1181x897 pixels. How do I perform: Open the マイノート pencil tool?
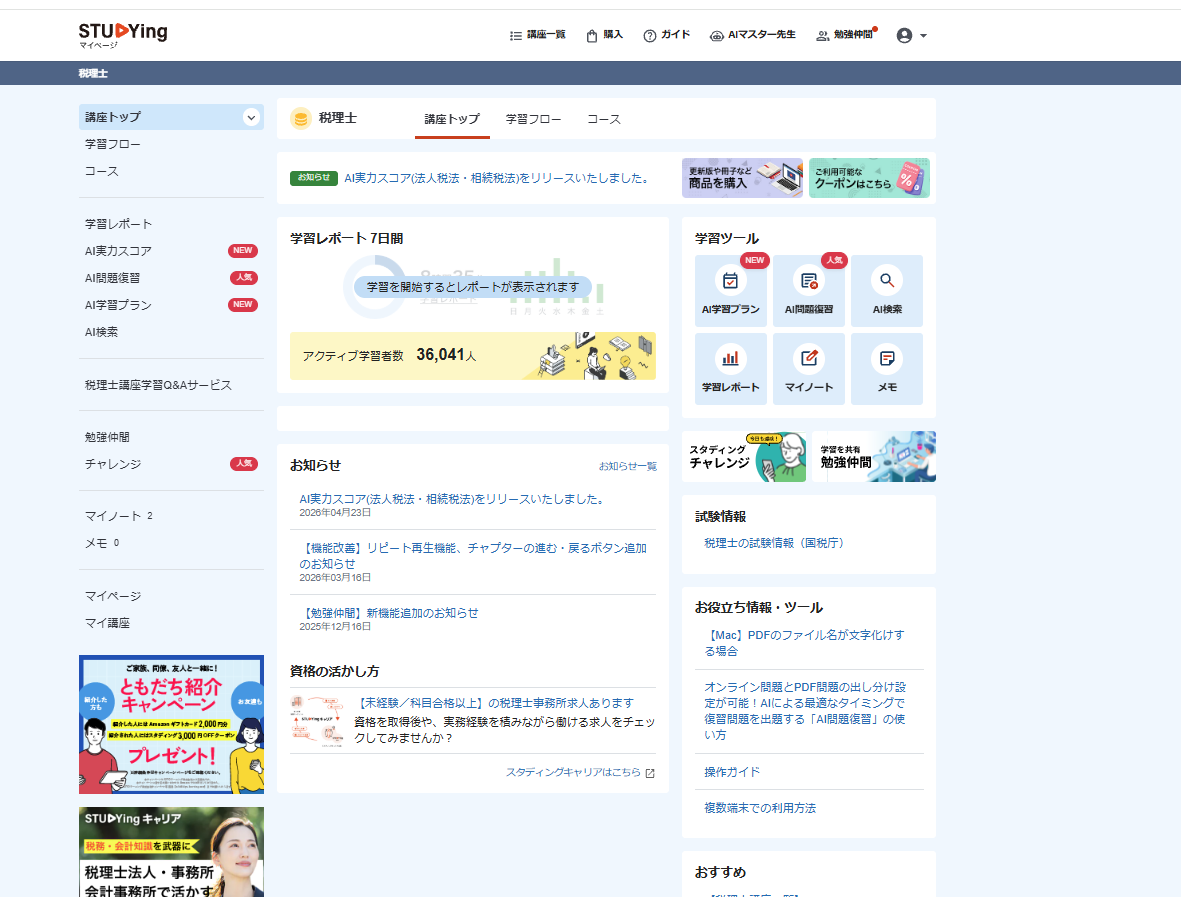(809, 369)
